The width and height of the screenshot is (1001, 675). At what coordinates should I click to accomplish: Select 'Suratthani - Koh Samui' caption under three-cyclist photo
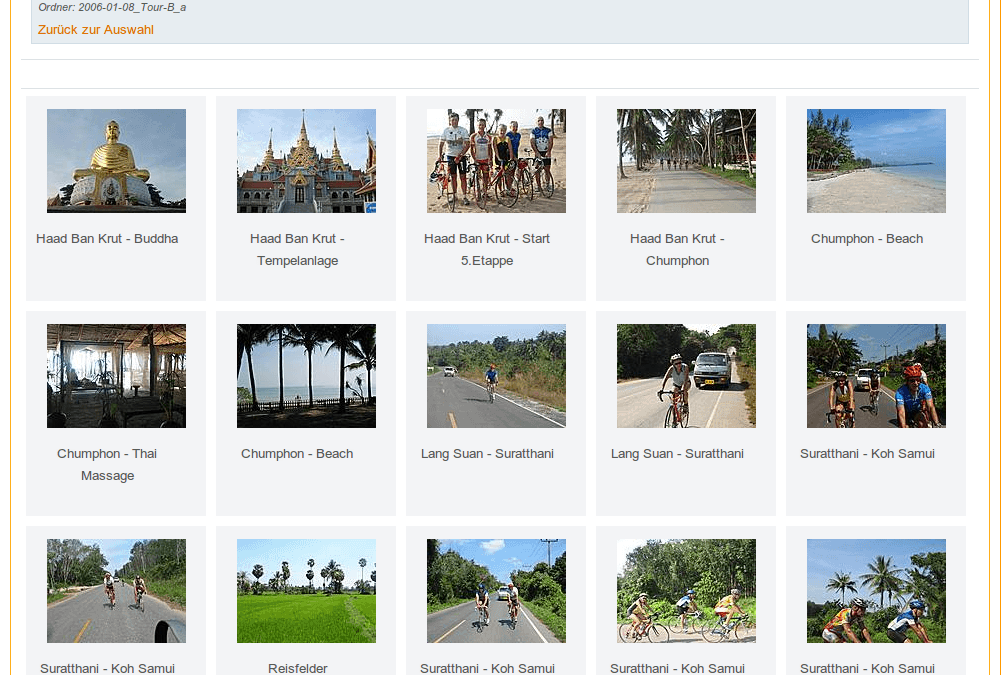tap(677, 669)
